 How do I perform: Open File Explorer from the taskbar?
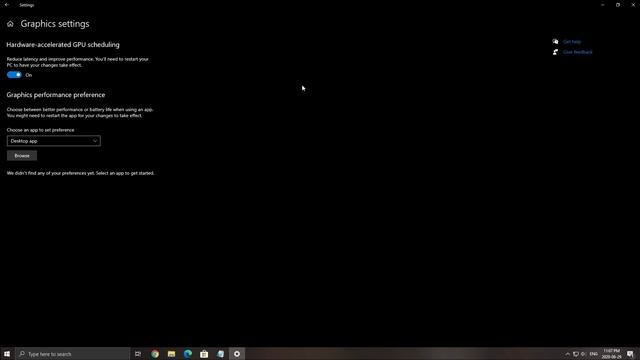pos(171,354)
